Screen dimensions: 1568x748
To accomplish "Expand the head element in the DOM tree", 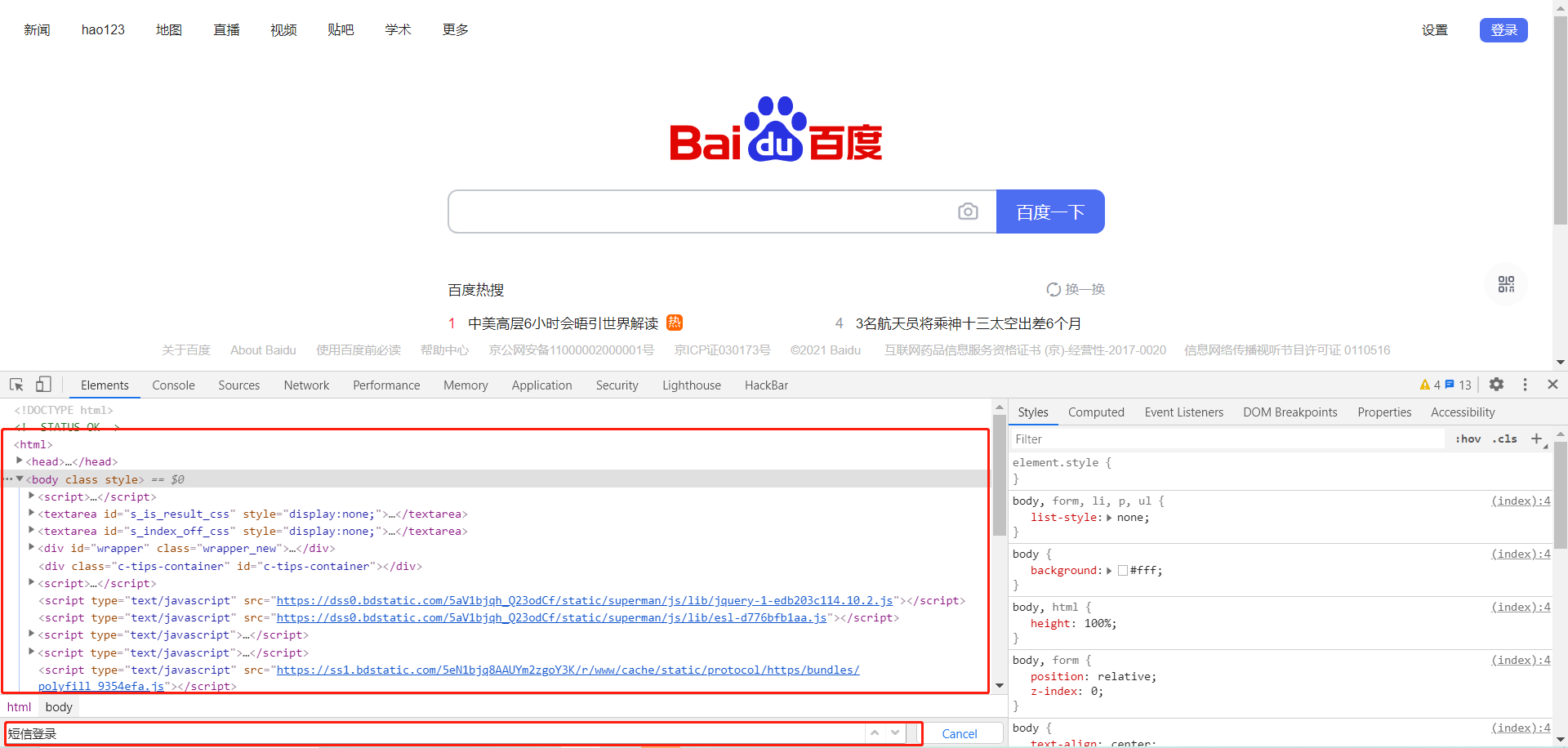I will (20, 461).
